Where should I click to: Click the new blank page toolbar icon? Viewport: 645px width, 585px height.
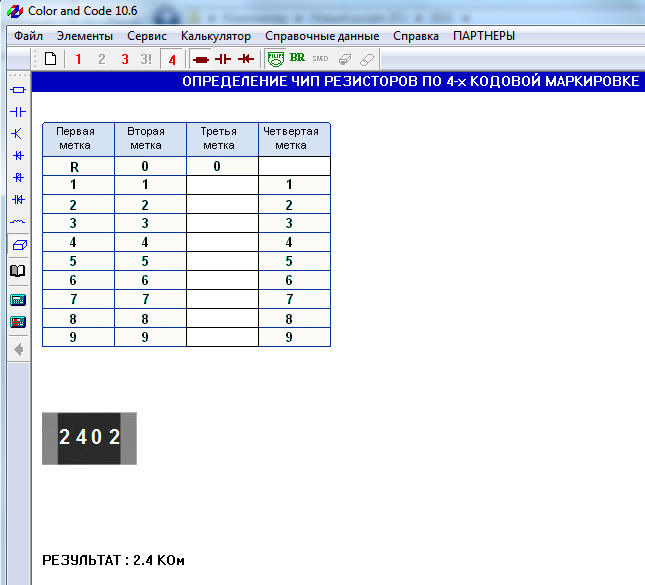tap(50, 59)
